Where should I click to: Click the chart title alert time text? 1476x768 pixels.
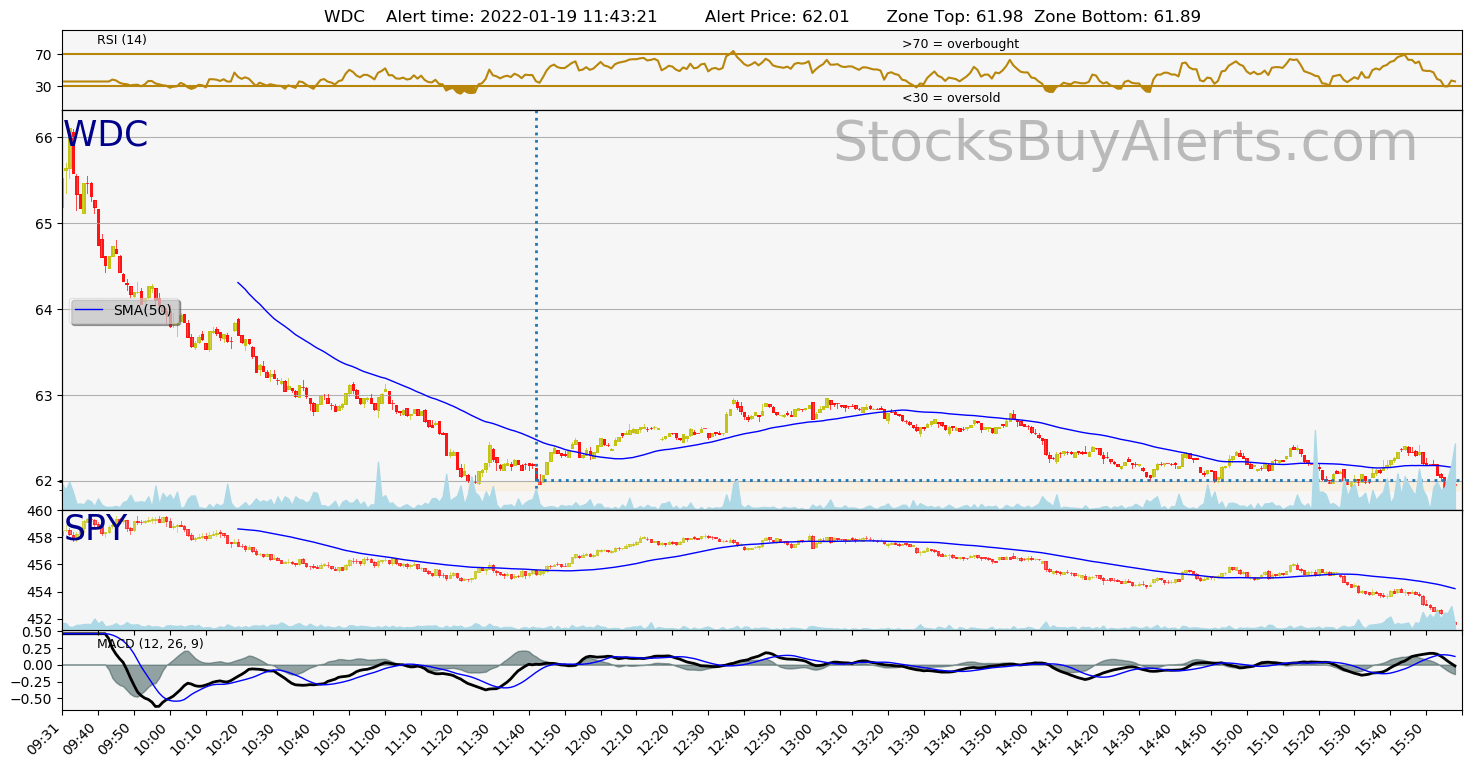522,16
